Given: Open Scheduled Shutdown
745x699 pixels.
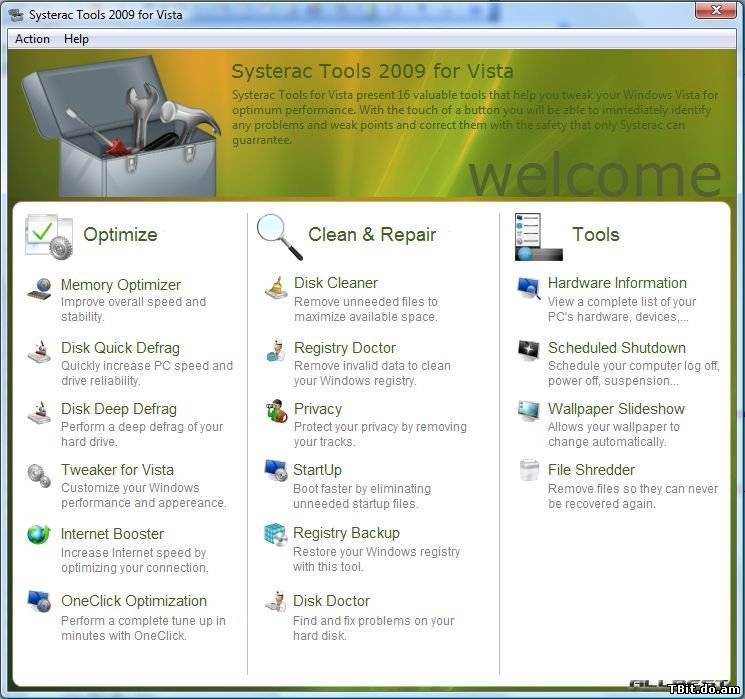Looking at the screenshot, I should 617,348.
